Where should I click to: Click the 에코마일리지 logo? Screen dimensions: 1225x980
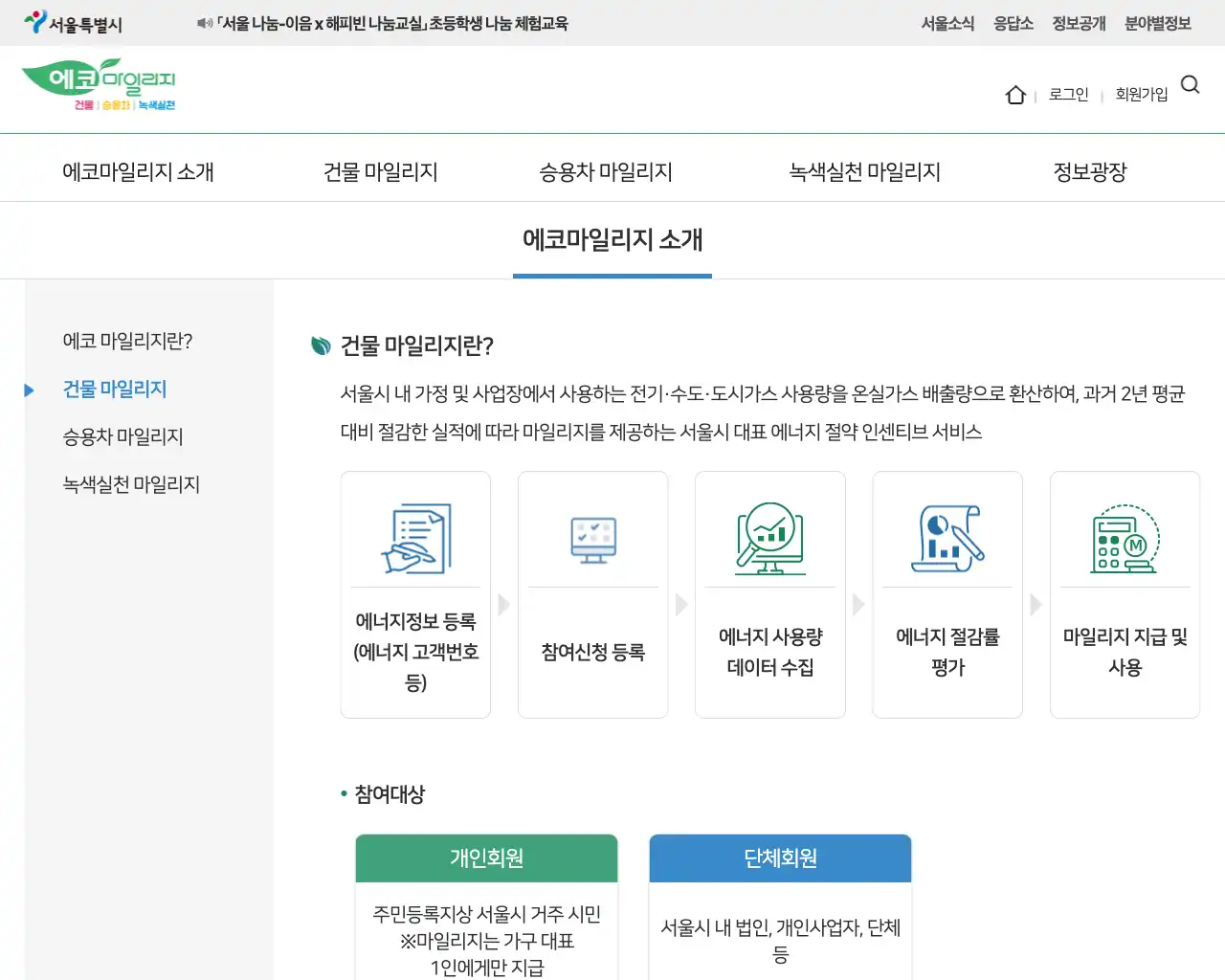click(99, 85)
